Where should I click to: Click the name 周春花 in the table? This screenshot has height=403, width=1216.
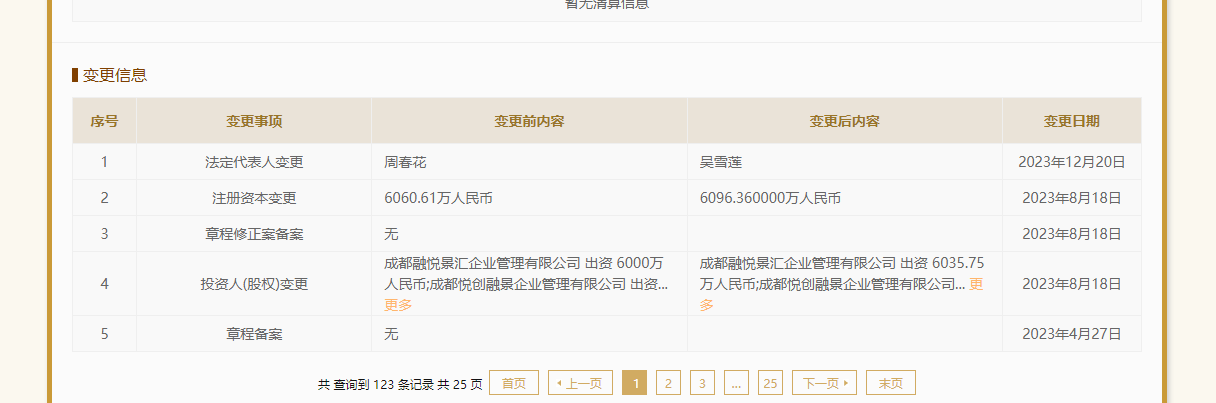(405, 162)
